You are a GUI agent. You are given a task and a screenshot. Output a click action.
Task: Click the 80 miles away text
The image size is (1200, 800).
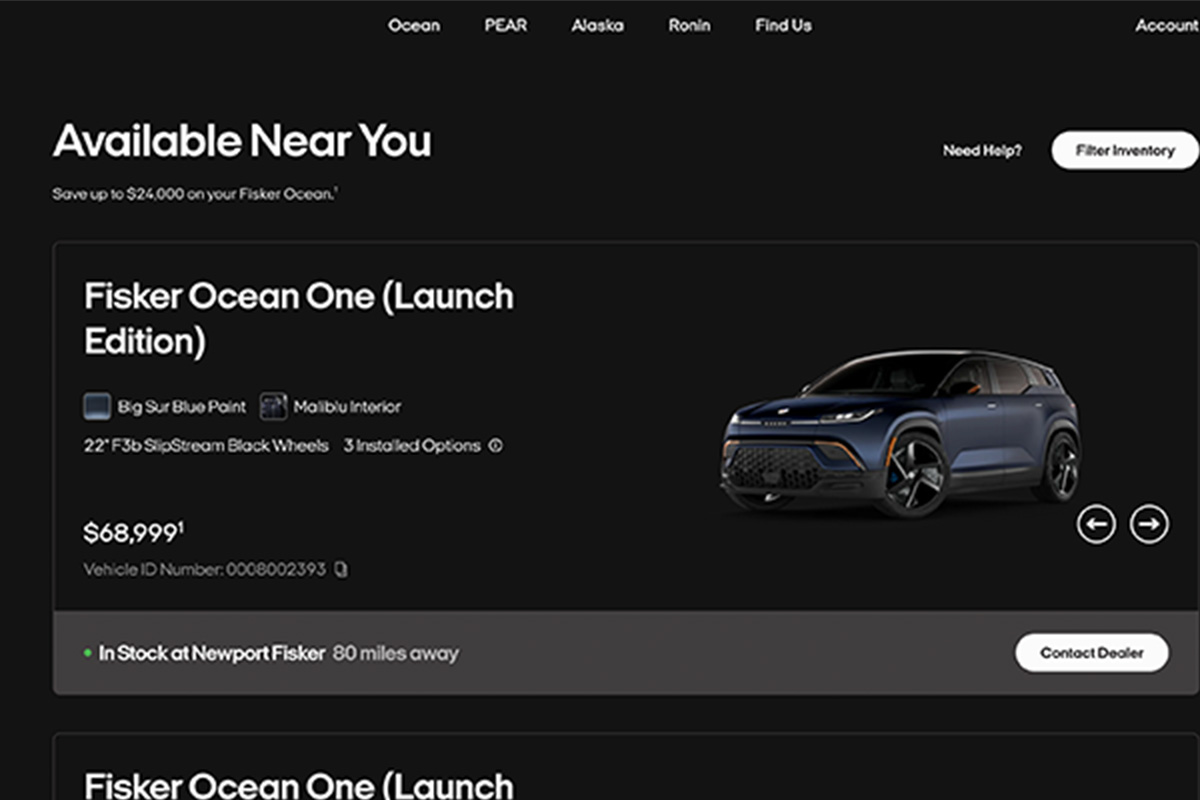click(396, 653)
